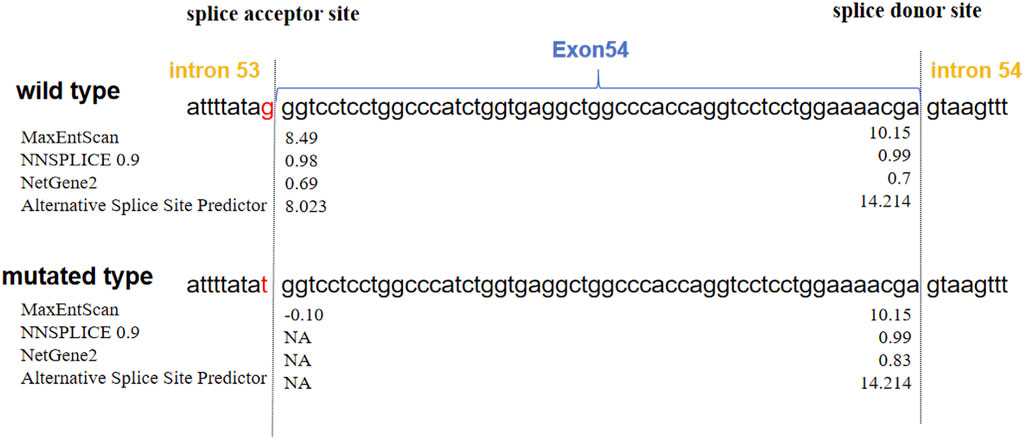
Task: Click the "splice donor site" heading
Action: 908,12
